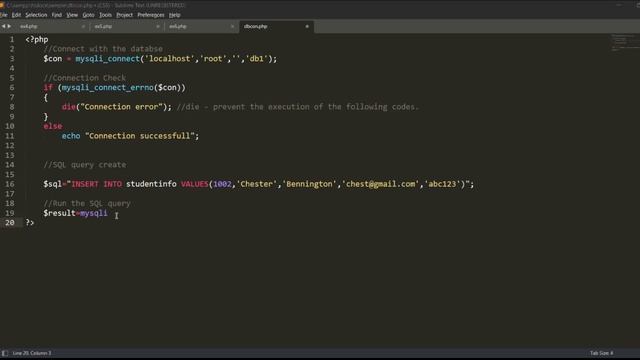
Task: Click the 'db1' string
Action: pos(257,59)
